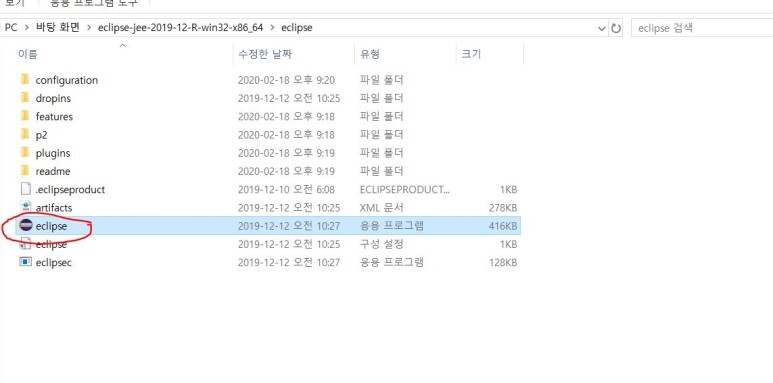The width and height of the screenshot is (773, 383).
Task: Click dropins row date 2019-12-12 오전 10:25
Action: 289,98
